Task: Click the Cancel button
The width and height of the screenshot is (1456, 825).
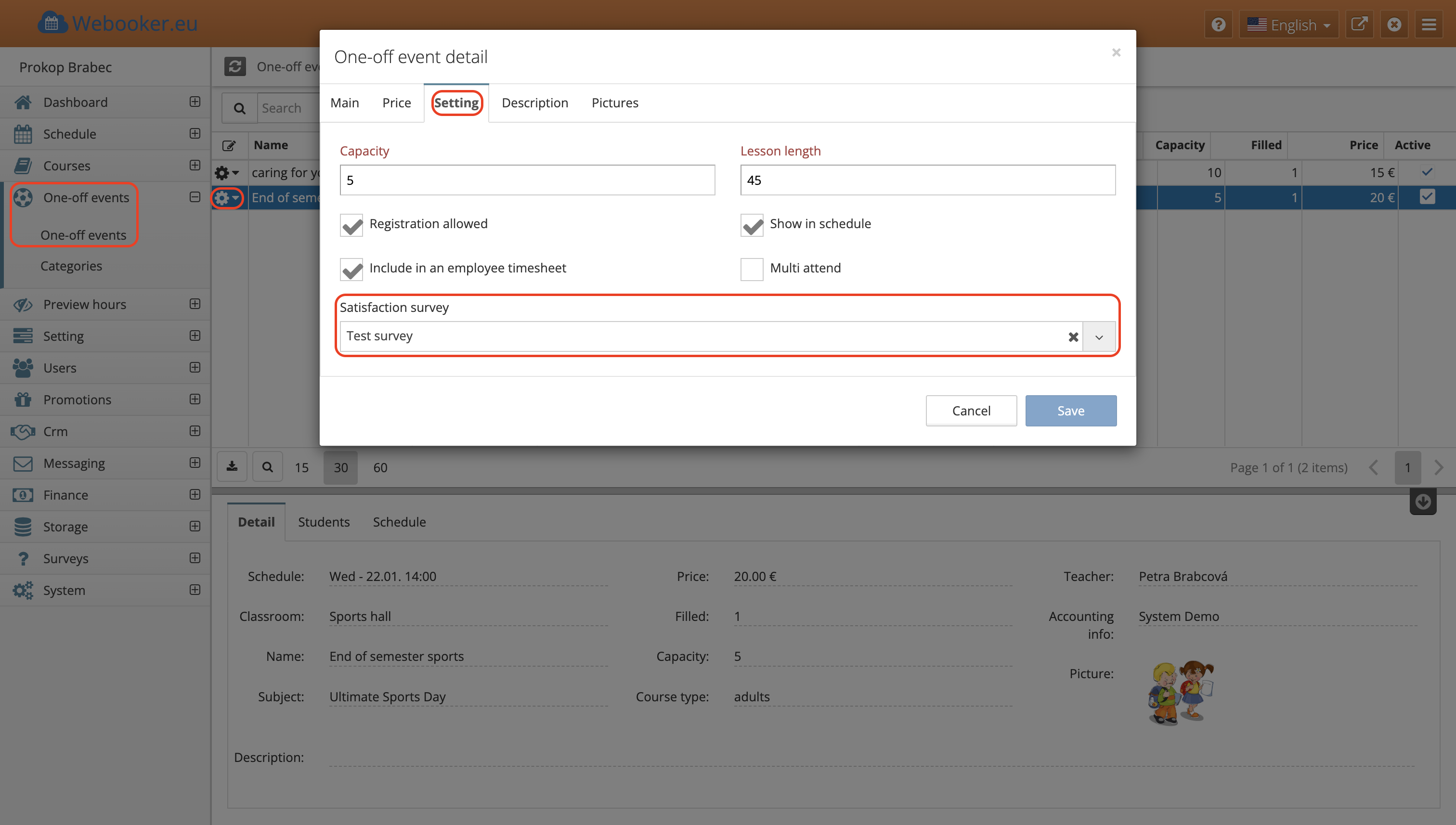Action: [971, 410]
